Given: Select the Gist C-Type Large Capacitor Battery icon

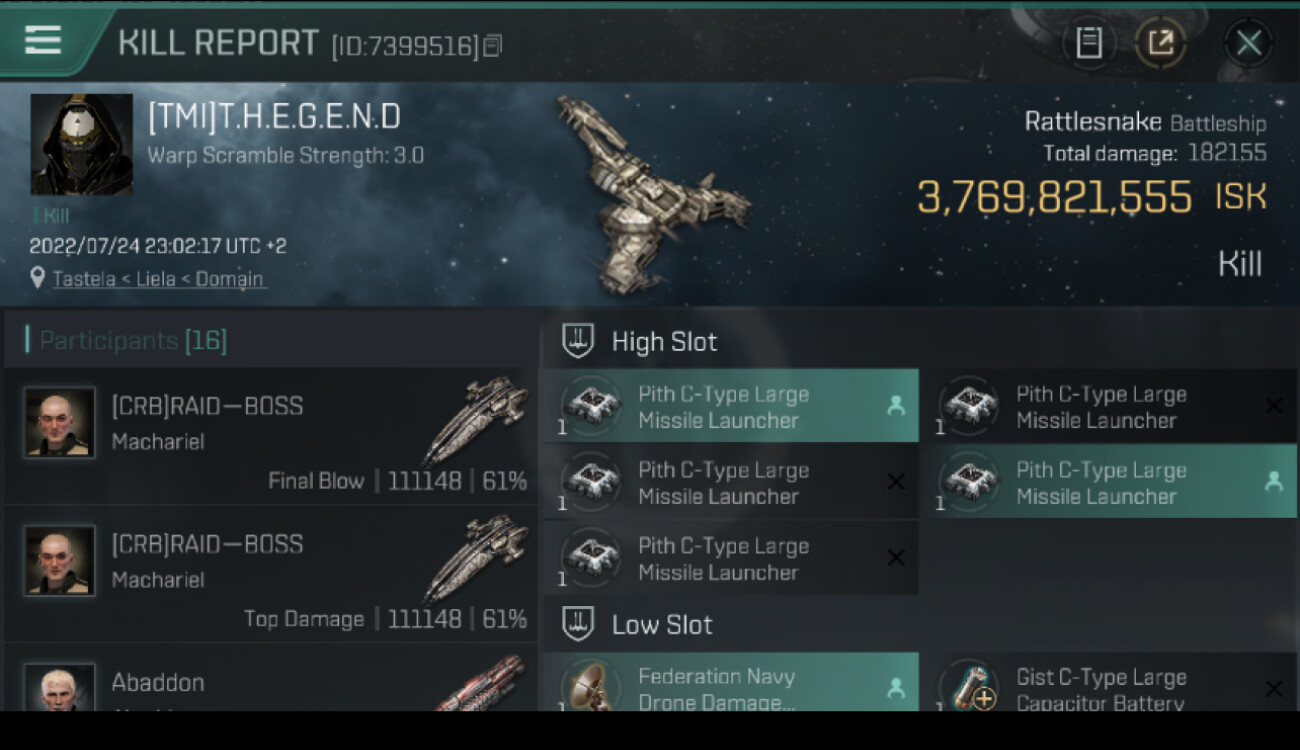Looking at the screenshot, I should 969,688.
